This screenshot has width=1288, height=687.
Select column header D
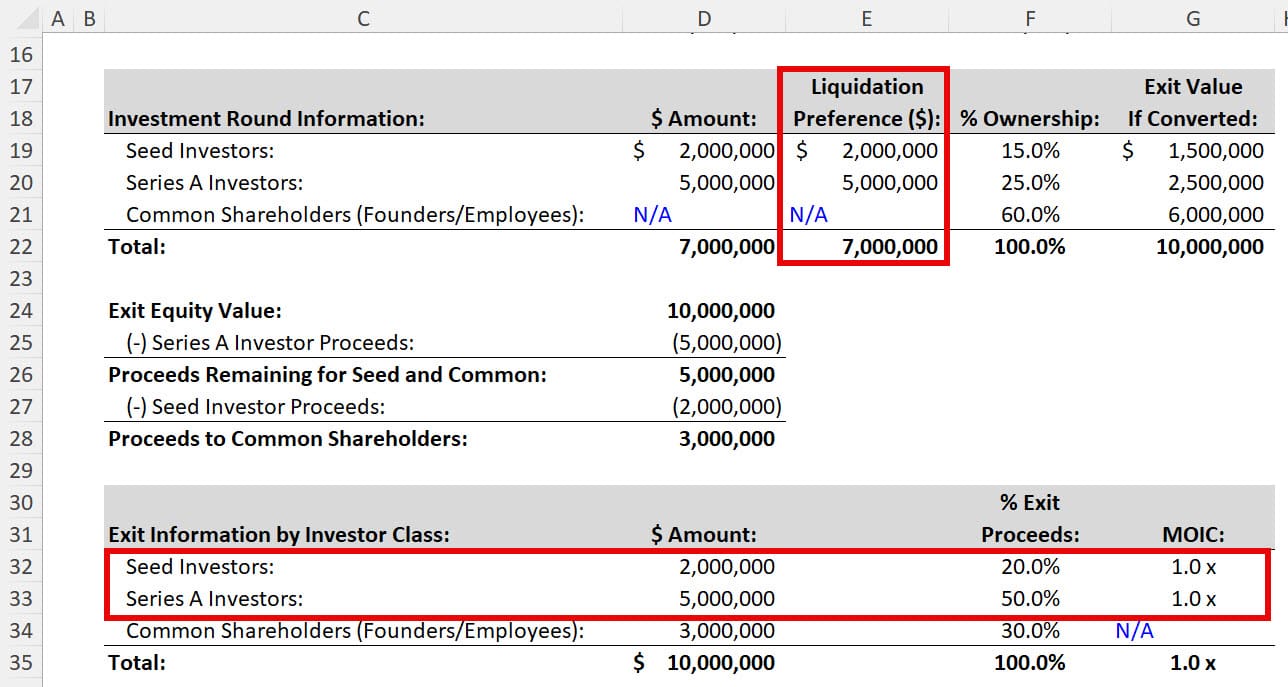(704, 17)
